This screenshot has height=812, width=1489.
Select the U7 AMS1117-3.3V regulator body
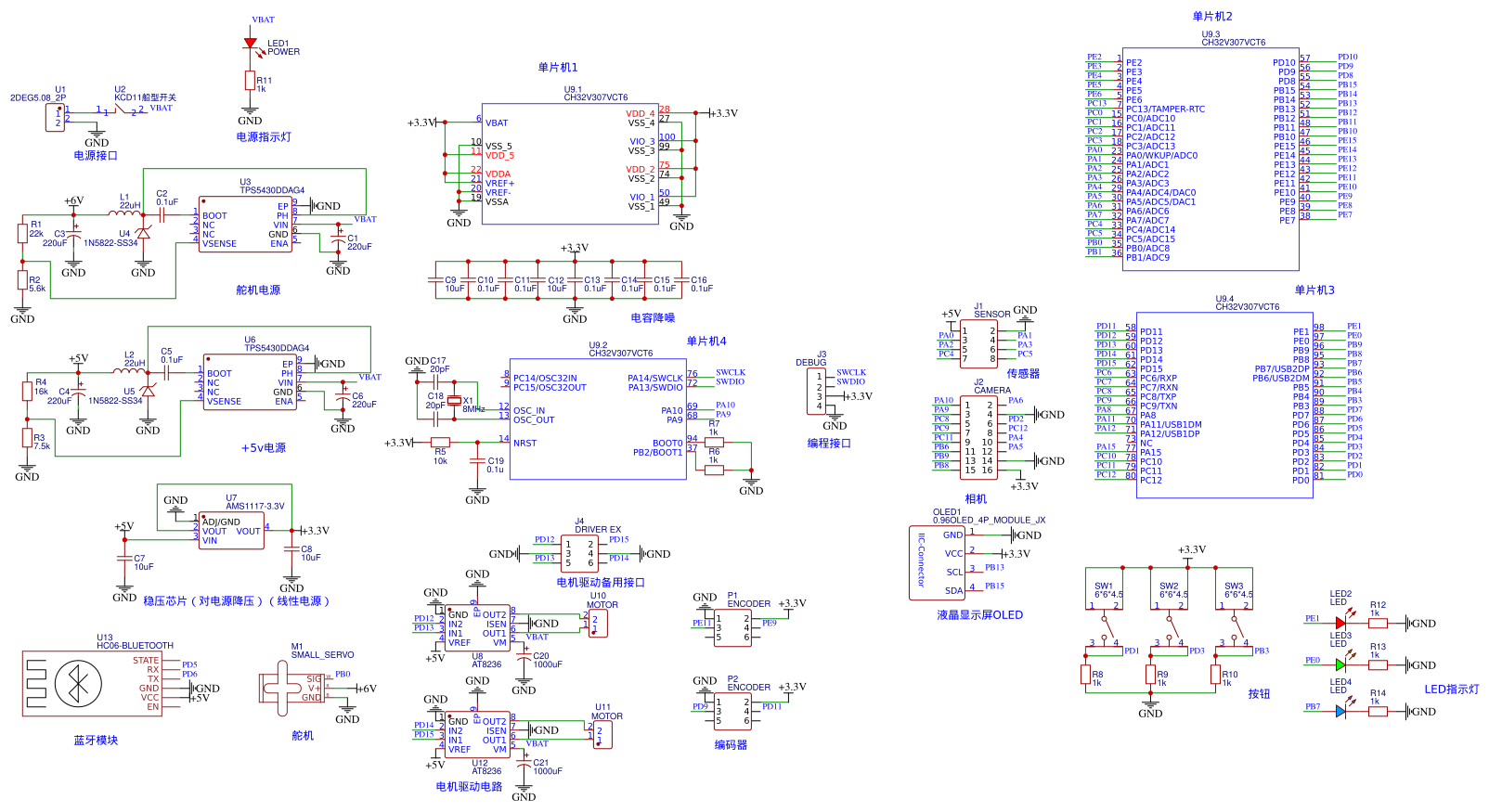pos(230,530)
